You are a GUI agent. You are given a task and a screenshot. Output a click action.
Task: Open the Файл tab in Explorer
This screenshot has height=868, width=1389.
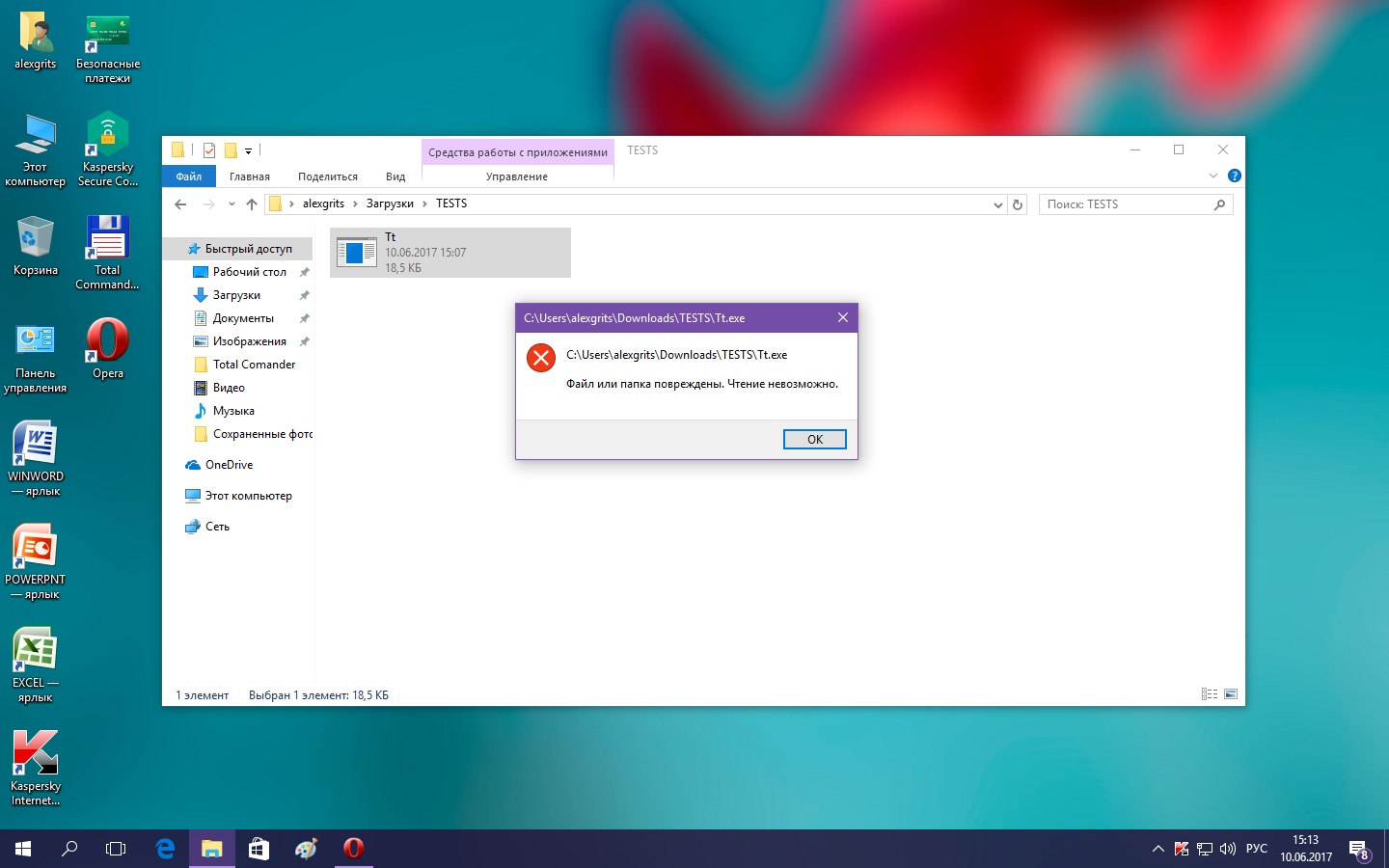[189, 176]
